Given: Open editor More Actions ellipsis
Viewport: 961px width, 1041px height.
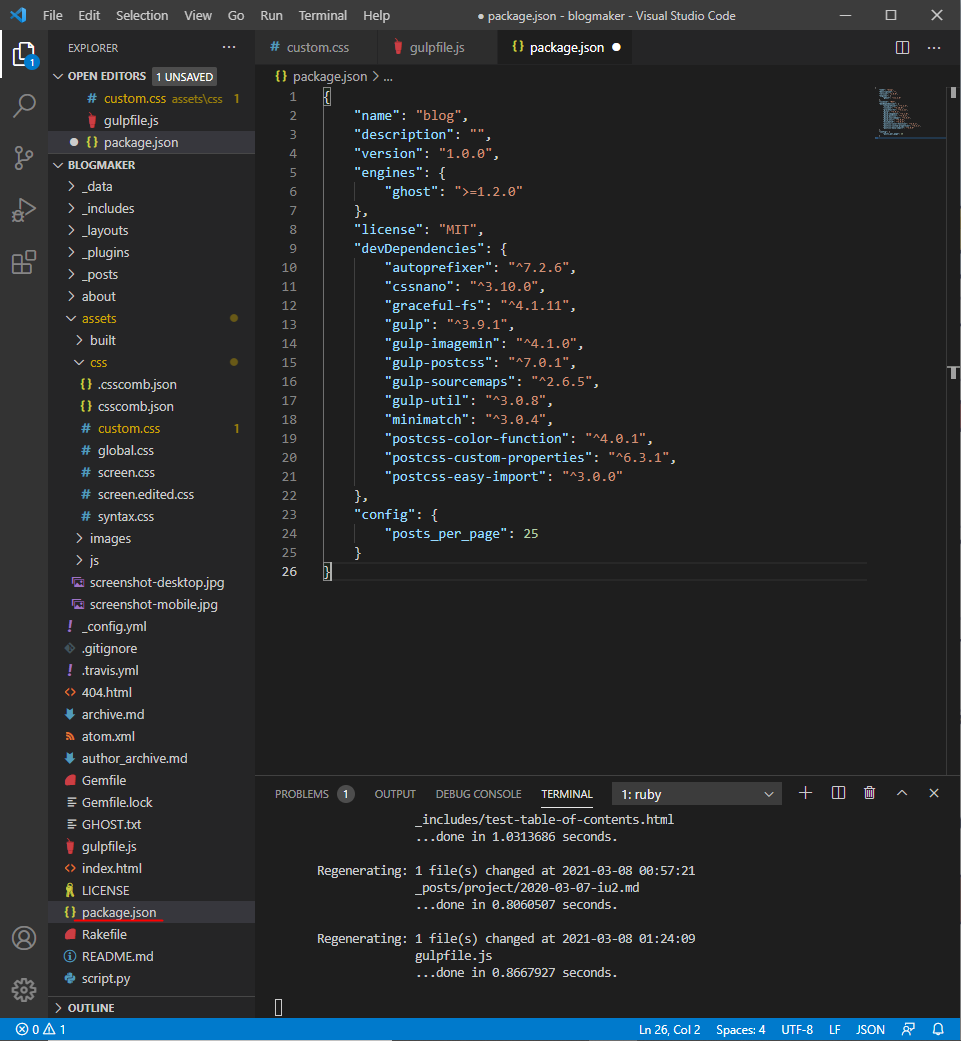Looking at the screenshot, I should click(934, 48).
